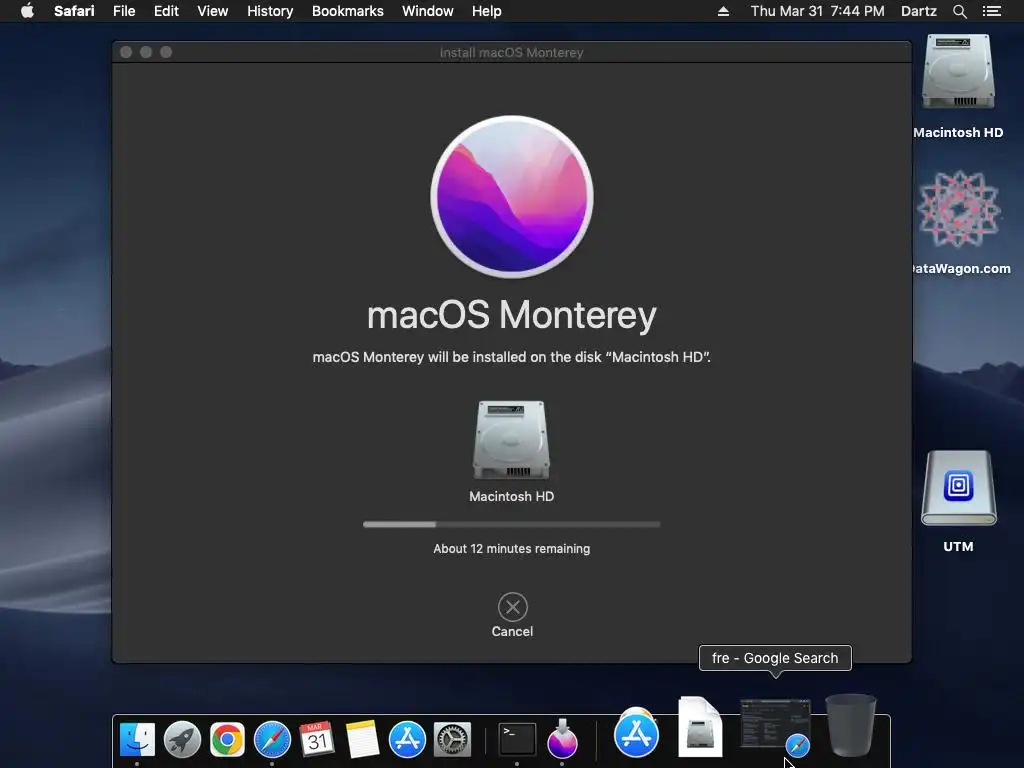Viewport: 1024px width, 768px height.
Task: Open the Bookmarks menu
Action: coord(347,11)
